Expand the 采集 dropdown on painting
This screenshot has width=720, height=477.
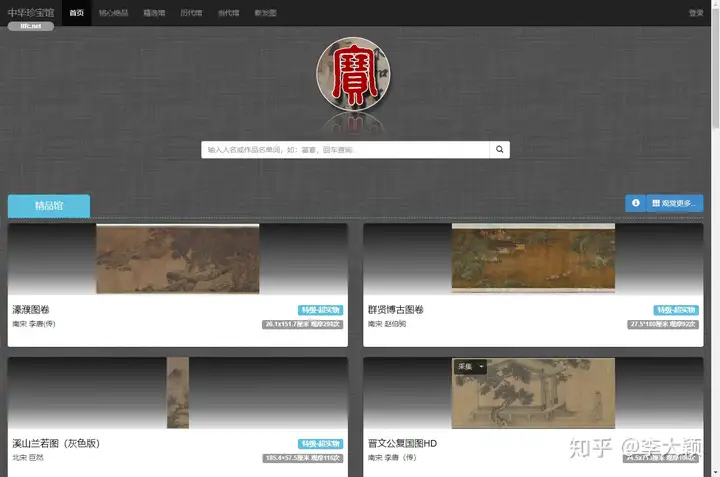470,366
